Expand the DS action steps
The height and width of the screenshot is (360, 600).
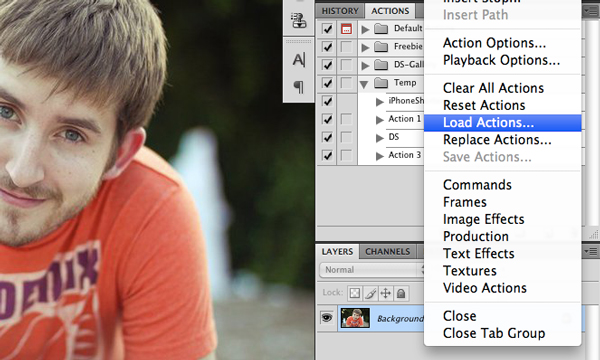click(x=380, y=138)
